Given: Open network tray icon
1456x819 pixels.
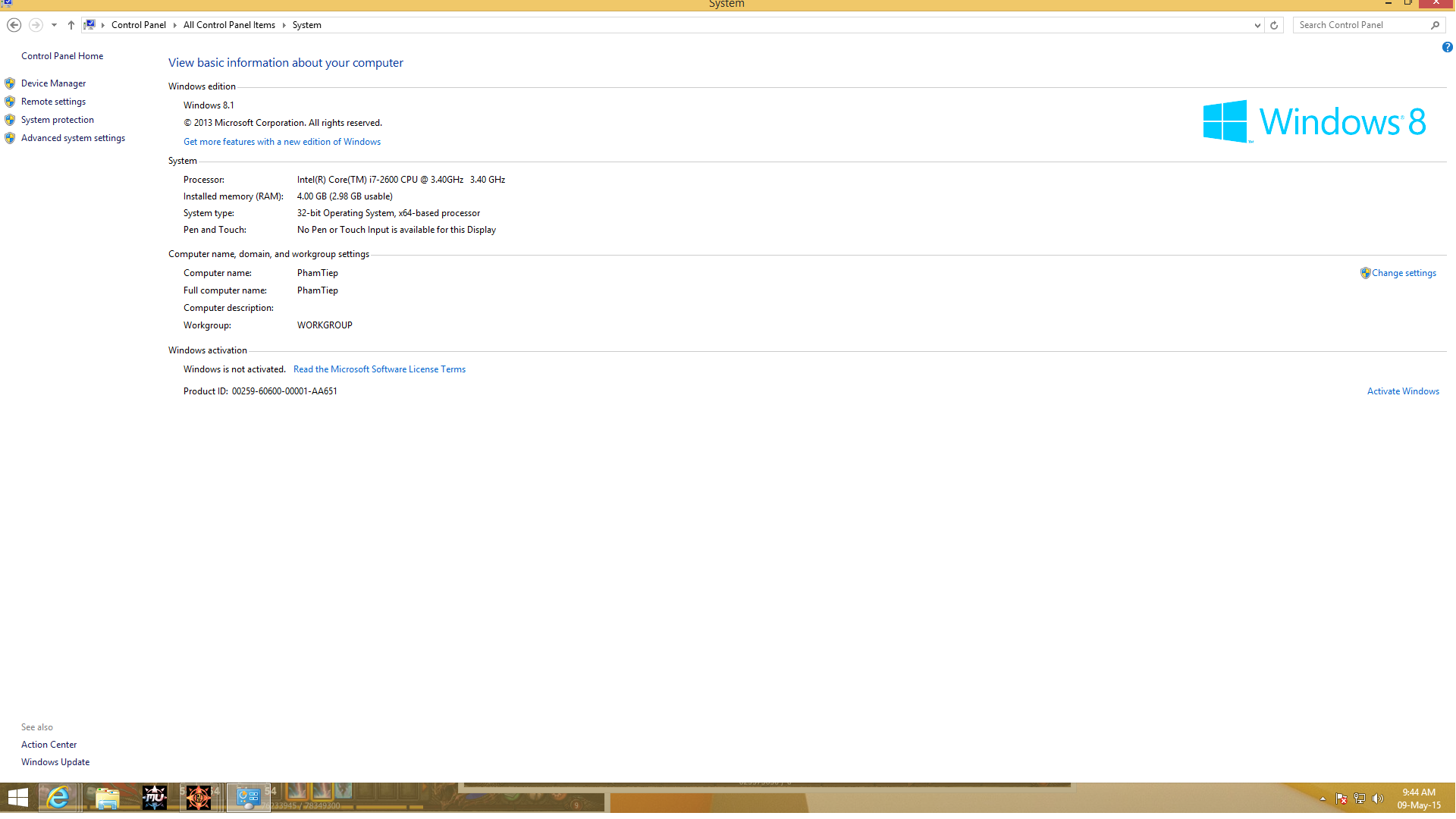Looking at the screenshot, I should (1360, 799).
